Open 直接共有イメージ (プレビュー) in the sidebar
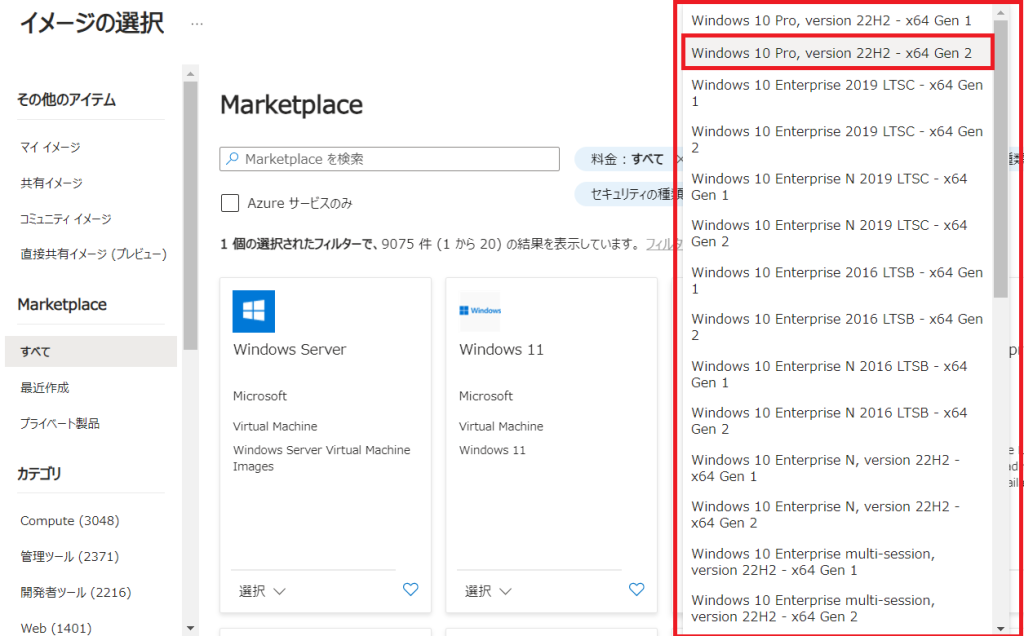The image size is (1024, 636). coord(93,254)
